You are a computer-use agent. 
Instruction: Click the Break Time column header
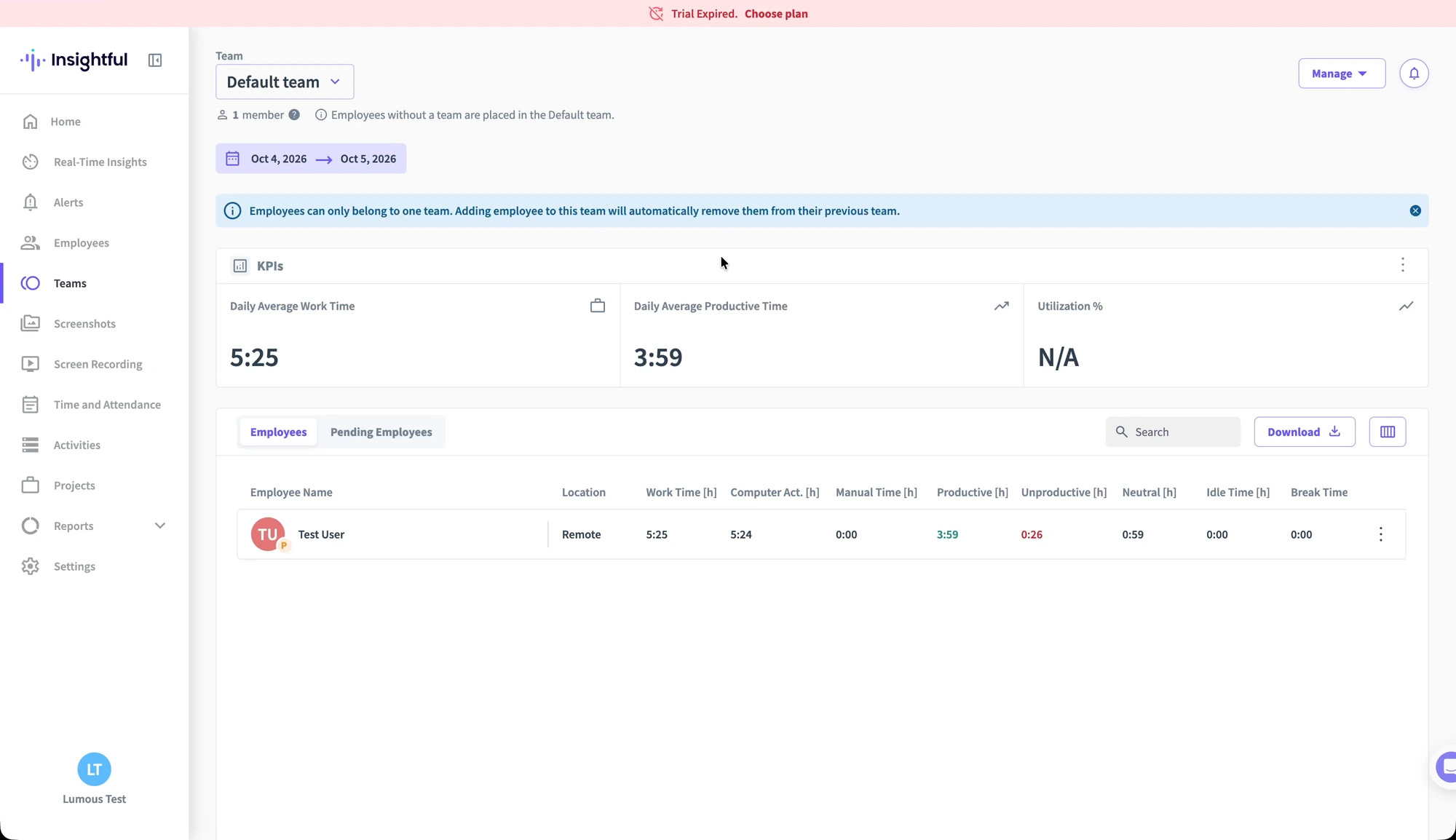(x=1318, y=492)
